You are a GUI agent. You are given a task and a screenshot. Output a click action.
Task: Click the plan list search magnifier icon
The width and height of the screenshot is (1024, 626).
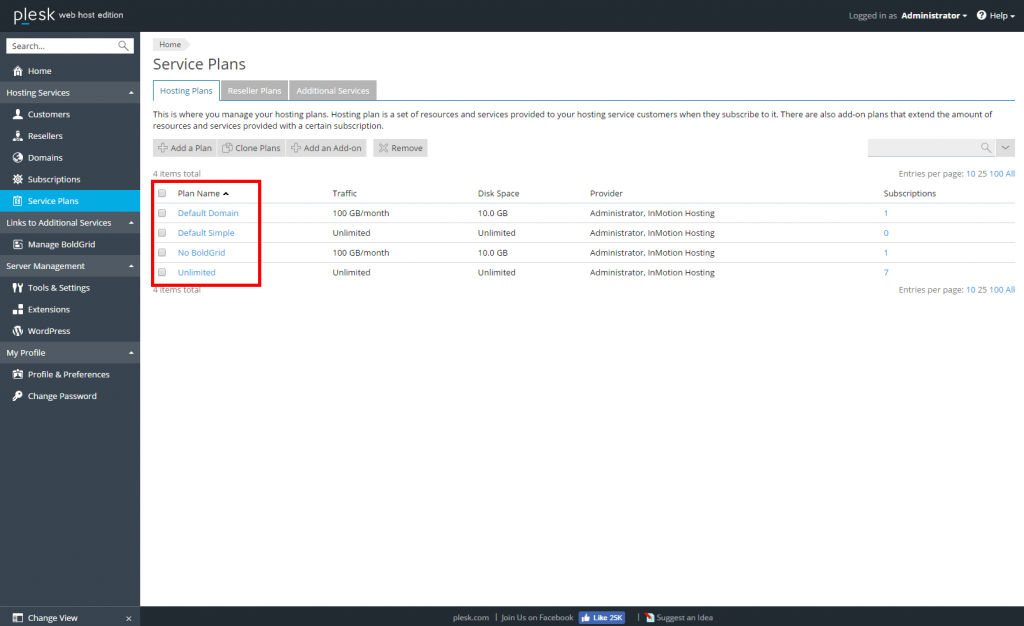(x=986, y=148)
